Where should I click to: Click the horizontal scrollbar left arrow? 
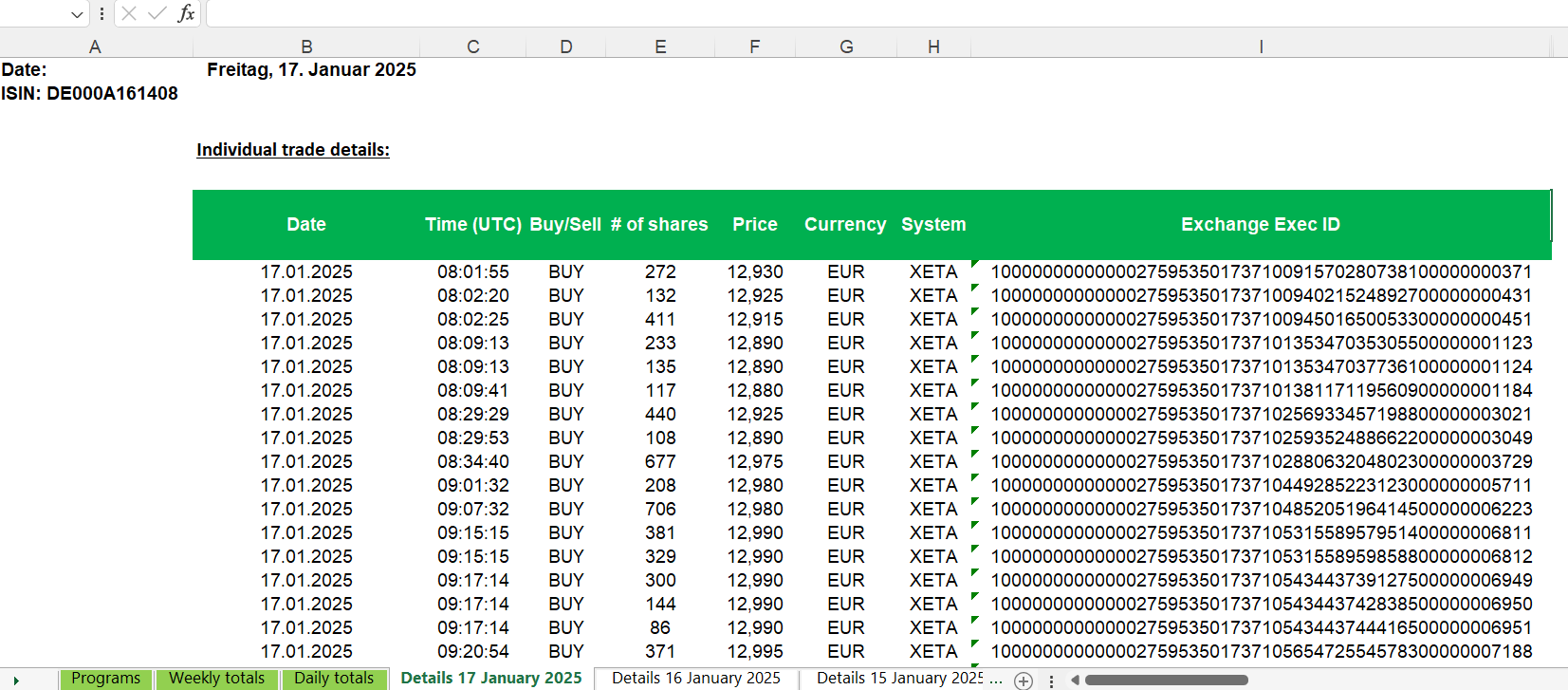point(1075,680)
